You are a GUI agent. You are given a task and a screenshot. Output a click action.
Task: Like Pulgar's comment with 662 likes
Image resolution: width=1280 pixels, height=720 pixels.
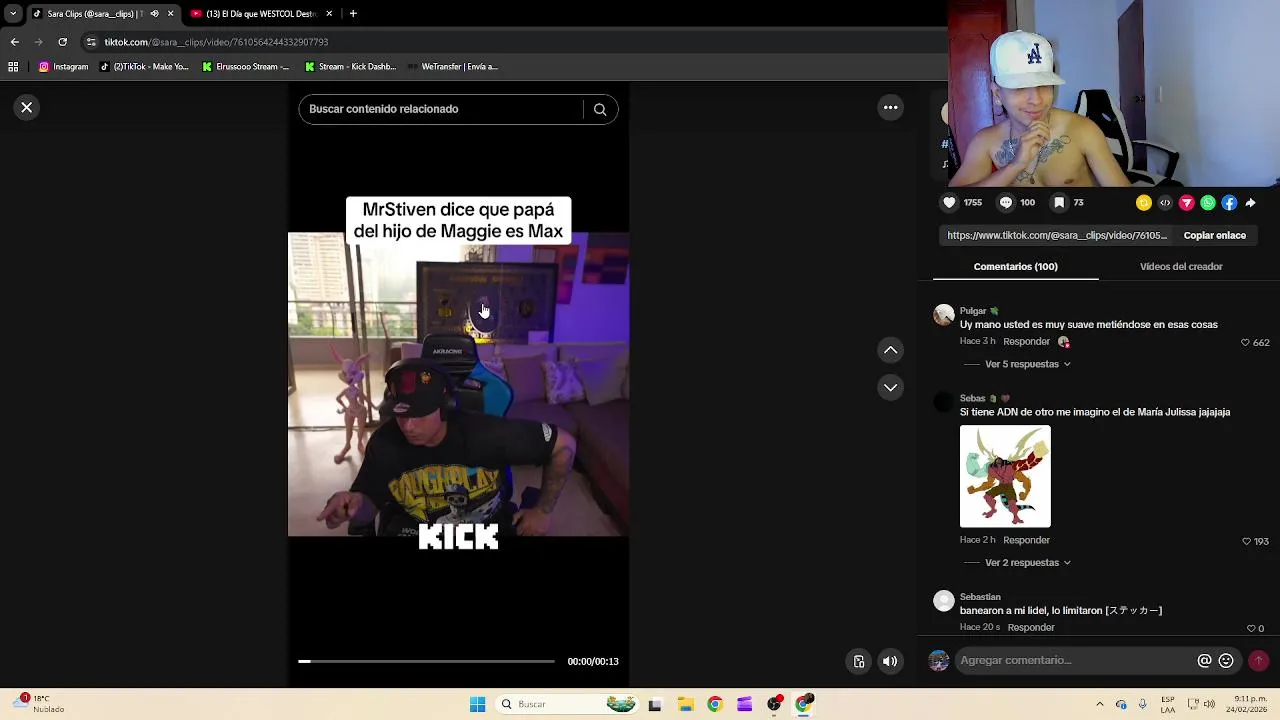pos(1245,343)
